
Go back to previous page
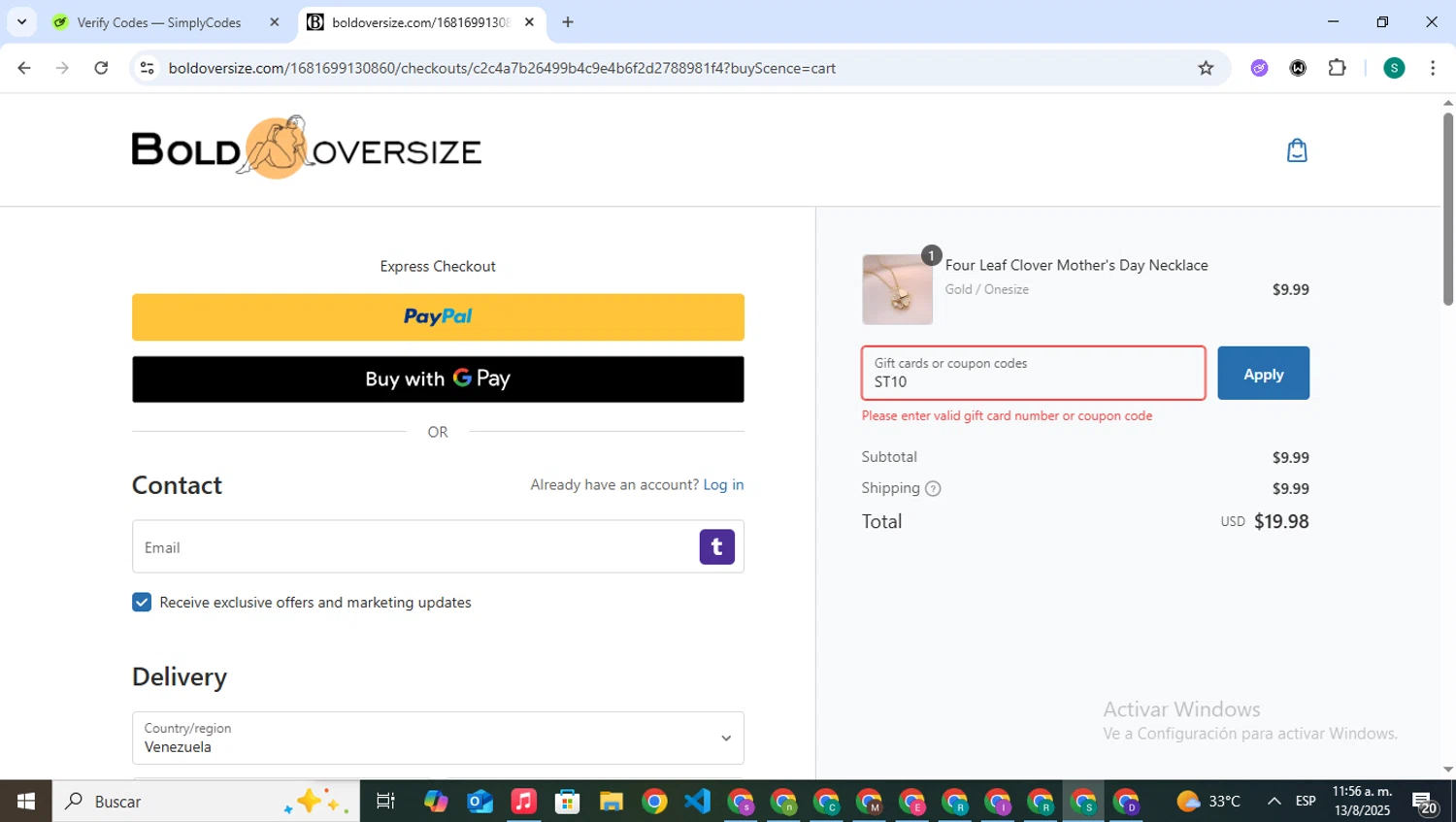[24, 68]
